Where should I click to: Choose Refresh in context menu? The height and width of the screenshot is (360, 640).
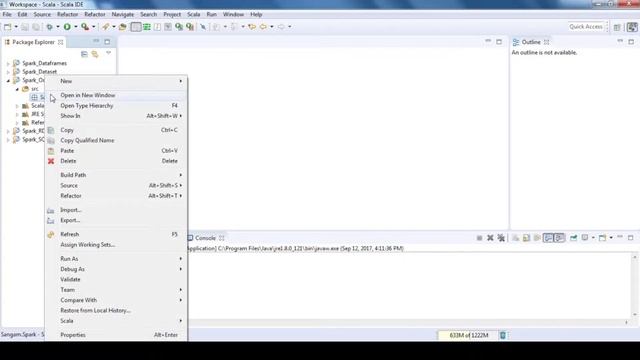116,234
